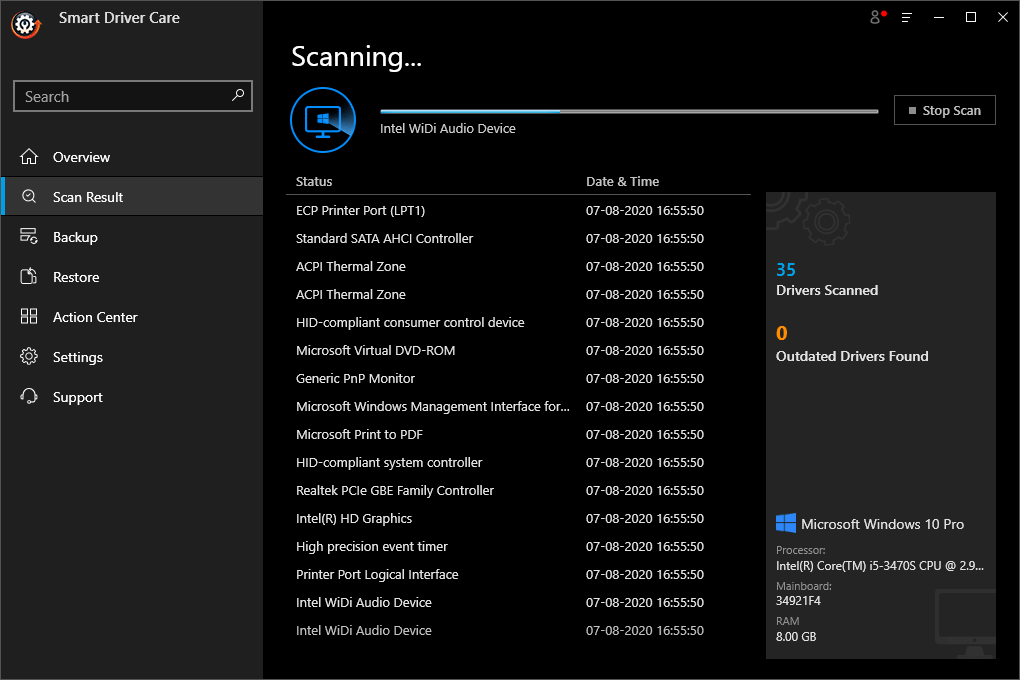The image size is (1020, 680).
Task: Select the Realtek PCIe GBE Family Controller row
Action: (x=395, y=490)
